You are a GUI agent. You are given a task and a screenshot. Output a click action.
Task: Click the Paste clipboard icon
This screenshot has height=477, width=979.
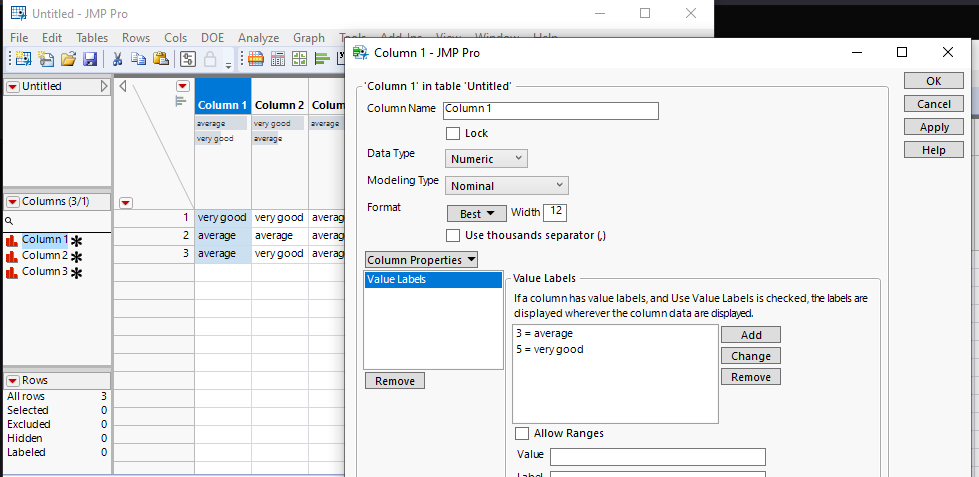160,60
